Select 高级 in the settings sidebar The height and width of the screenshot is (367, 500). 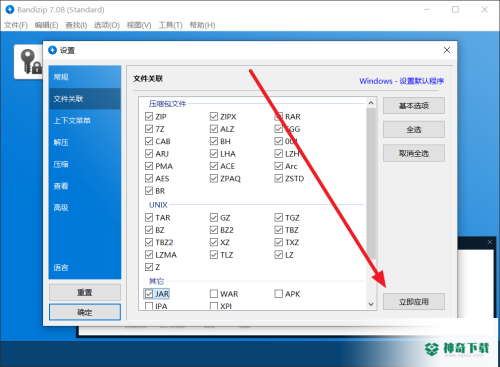tap(85, 207)
